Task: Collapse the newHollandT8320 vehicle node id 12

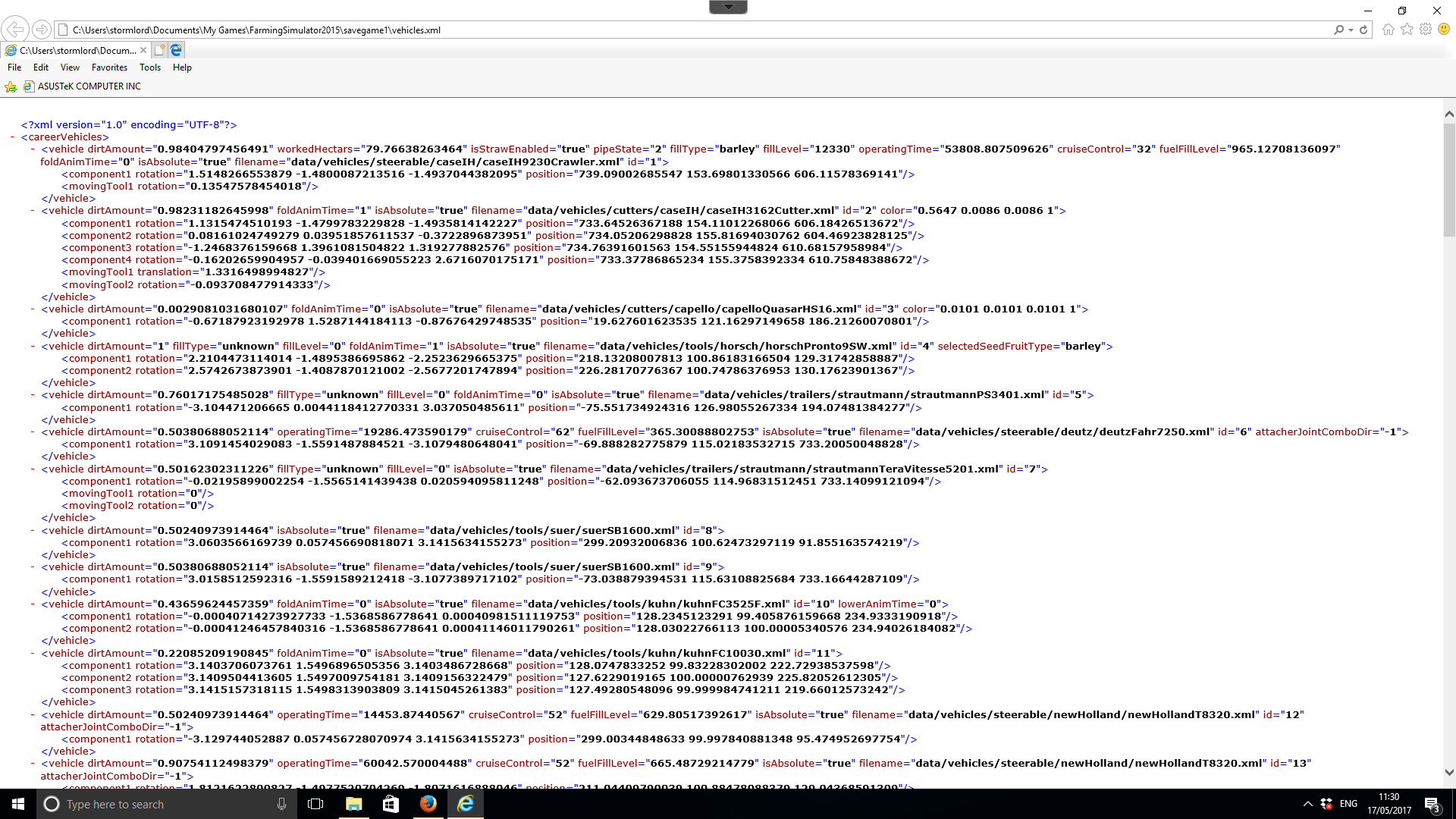Action: coord(33,715)
